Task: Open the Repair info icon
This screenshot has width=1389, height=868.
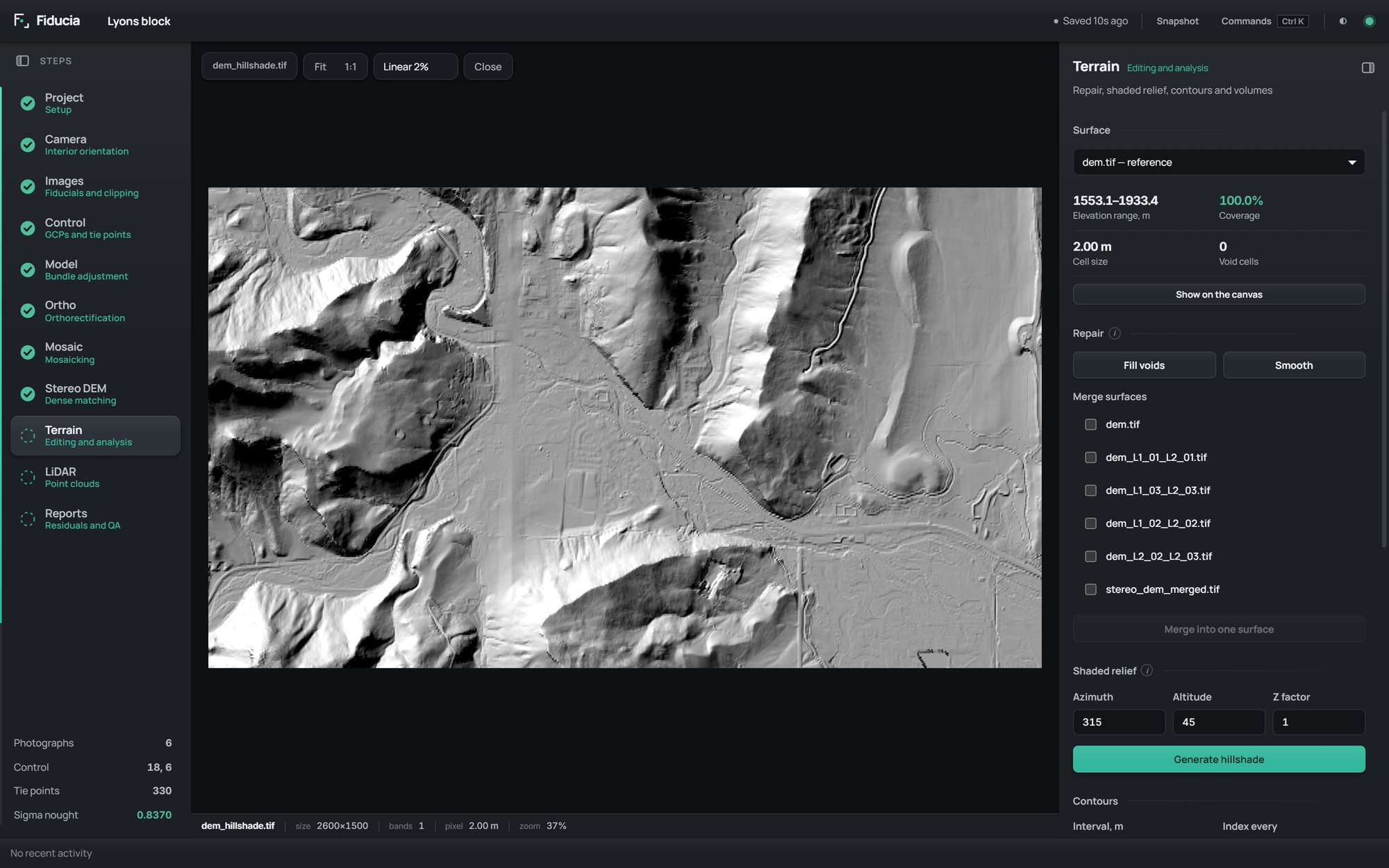Action: [x=1114, y=333]
